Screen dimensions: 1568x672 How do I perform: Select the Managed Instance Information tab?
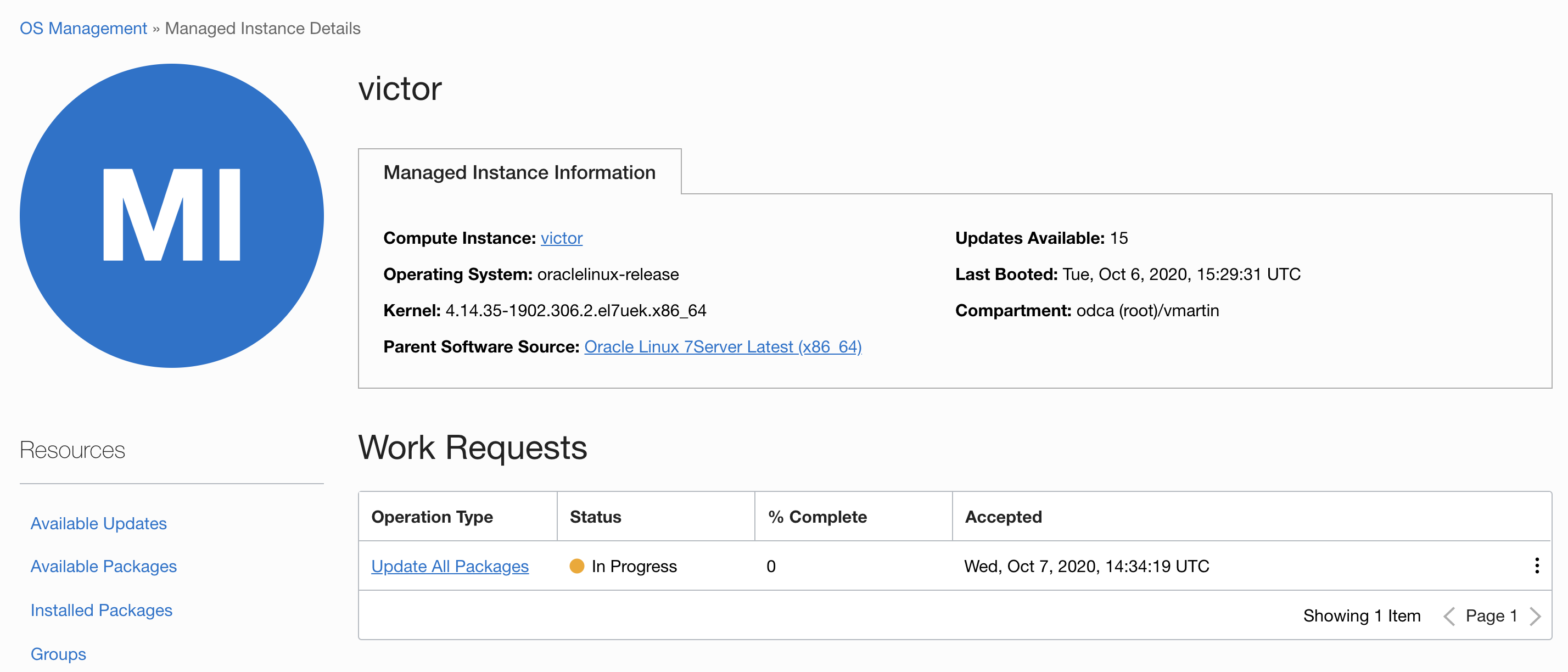(x=519, y=172)
